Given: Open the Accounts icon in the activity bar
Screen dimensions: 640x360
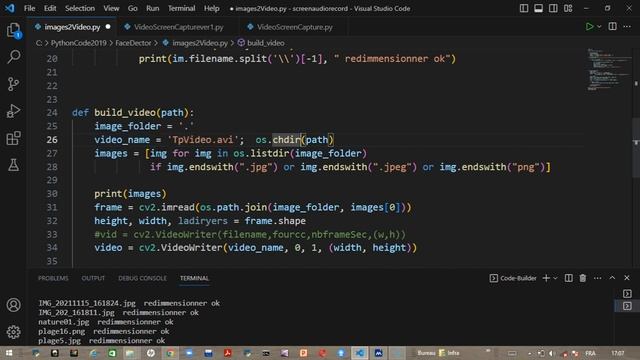Looking at the screenshot, I should point(13,305).
